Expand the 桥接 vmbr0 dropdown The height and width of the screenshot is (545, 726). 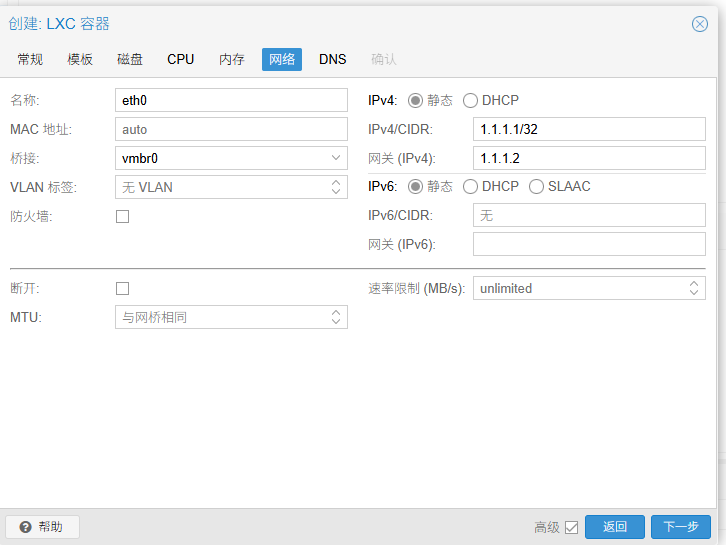coord(336,158)
